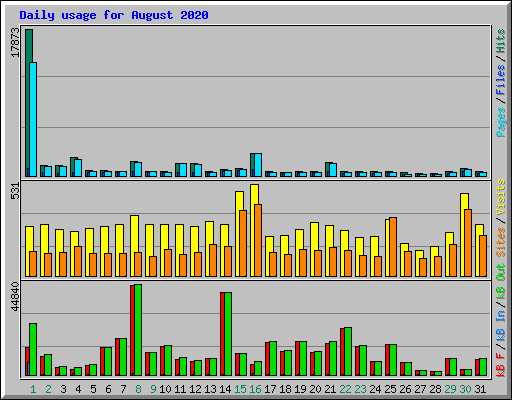Viewport: 512px width, 400px height.
Task: Click day 20 on the date axis
Action: (315, 389)
